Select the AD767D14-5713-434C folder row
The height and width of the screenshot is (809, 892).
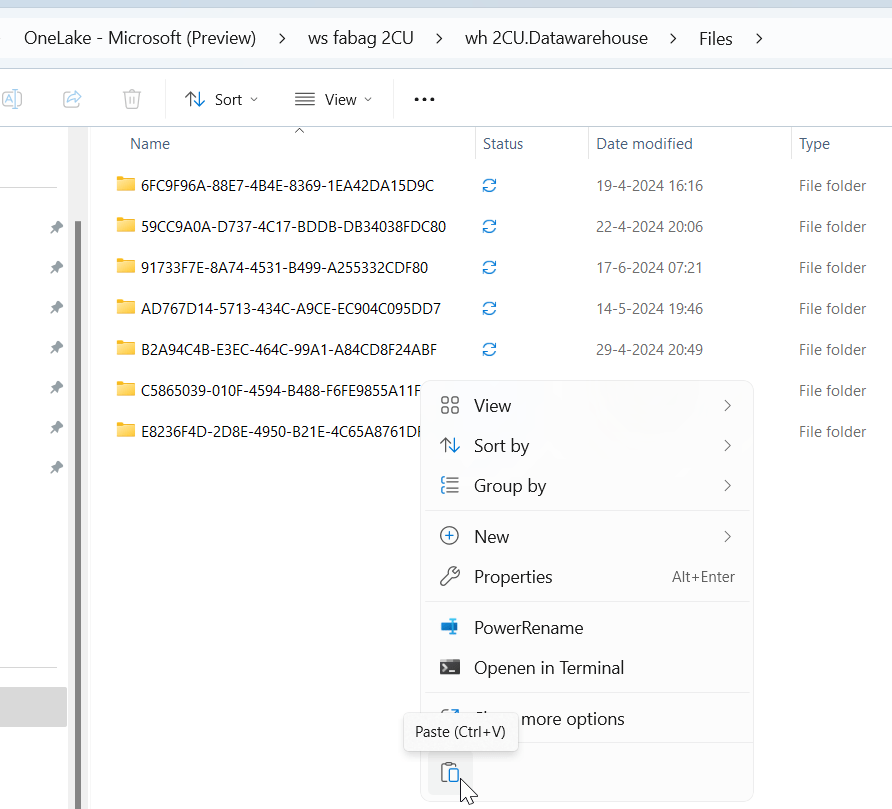coord(290,309)
